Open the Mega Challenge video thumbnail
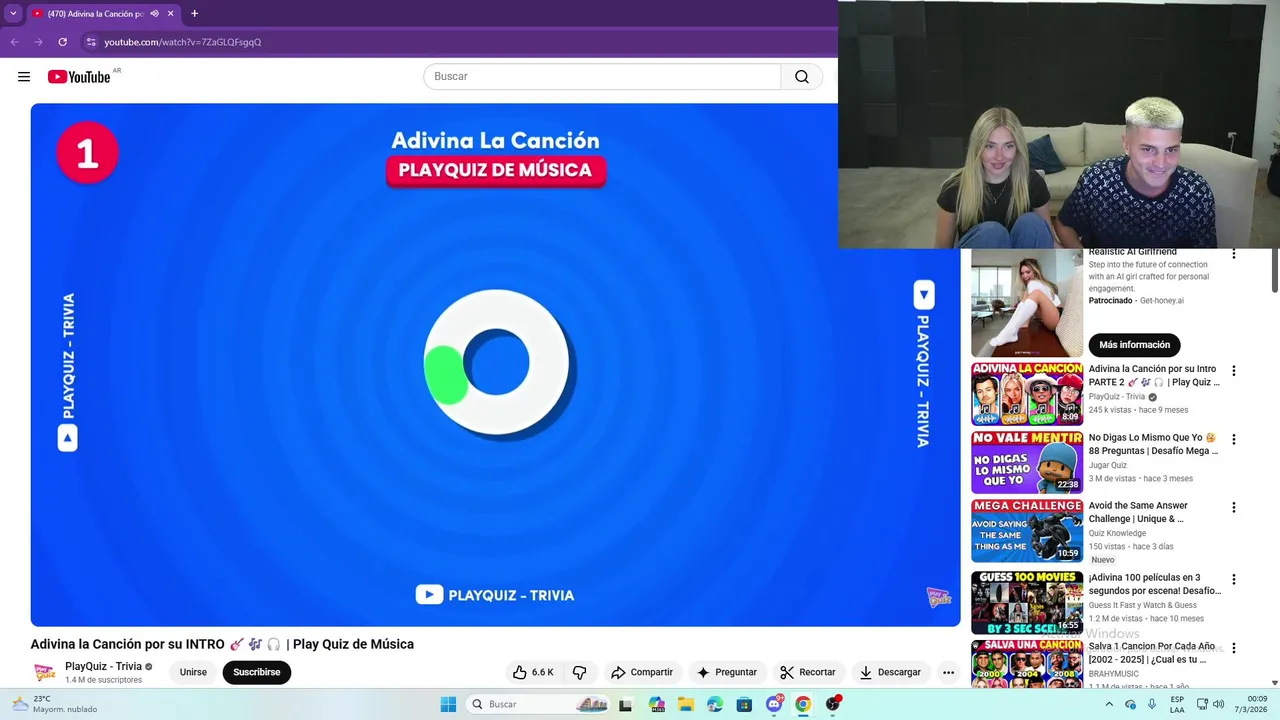1280x720 pixels. click(x=1027, y=531)
